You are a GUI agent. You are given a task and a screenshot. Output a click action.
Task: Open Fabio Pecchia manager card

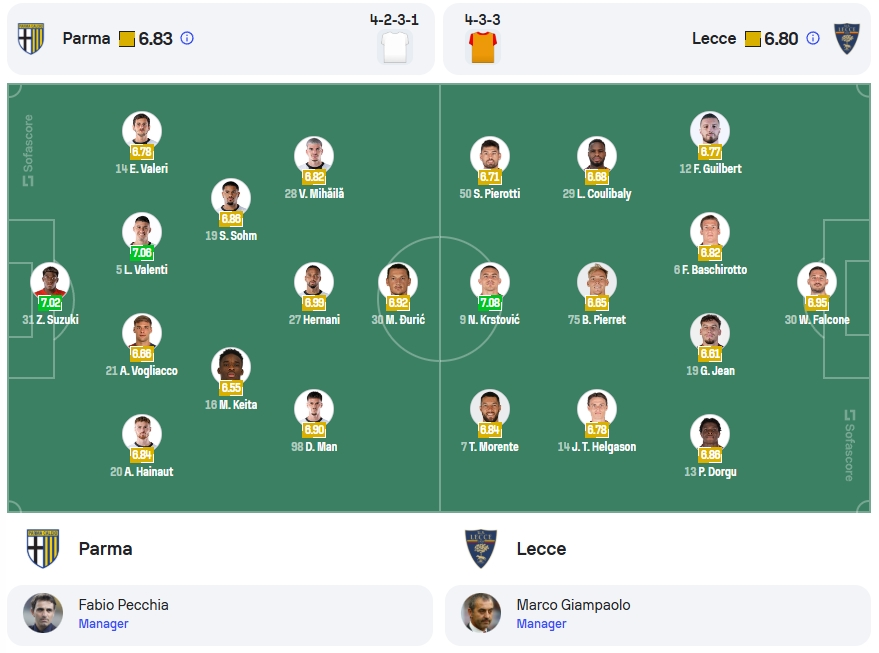(220, 615)
